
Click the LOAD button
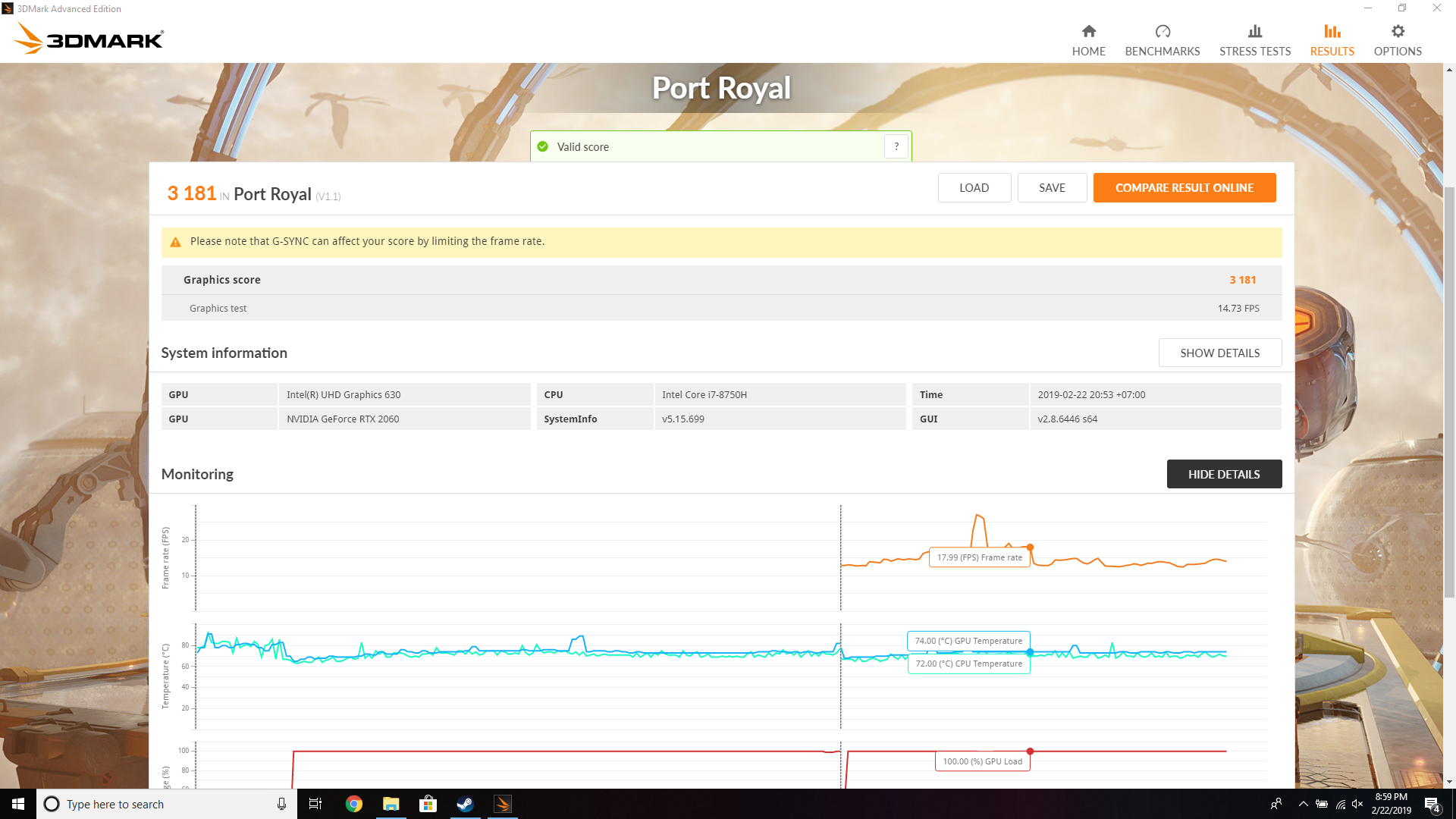click(974, 187)
